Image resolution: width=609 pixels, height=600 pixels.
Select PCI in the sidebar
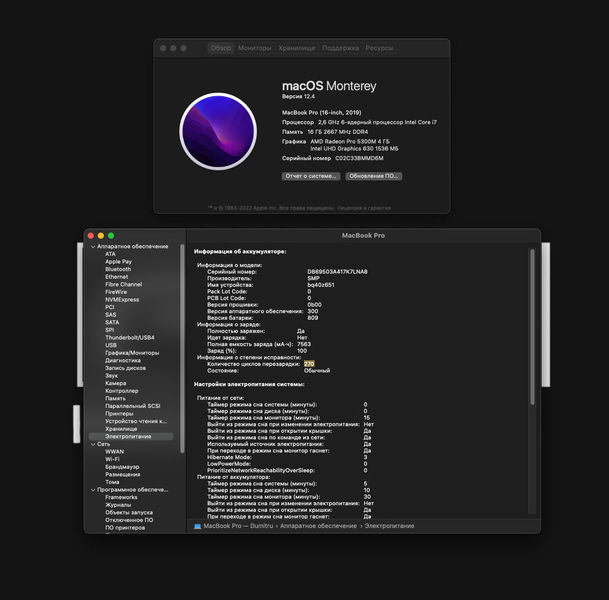(110, 307)
